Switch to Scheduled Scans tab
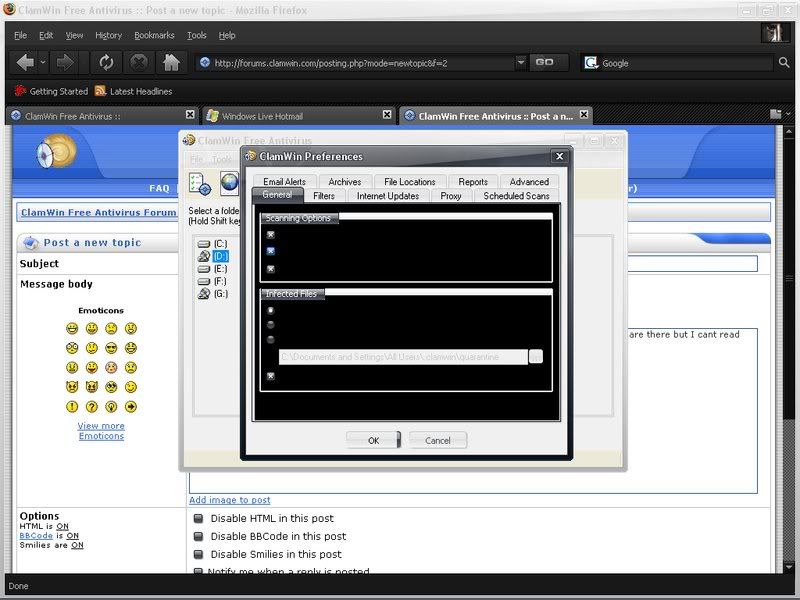The width and height of the screenshot is (800, 600). (x=516, y=196)
